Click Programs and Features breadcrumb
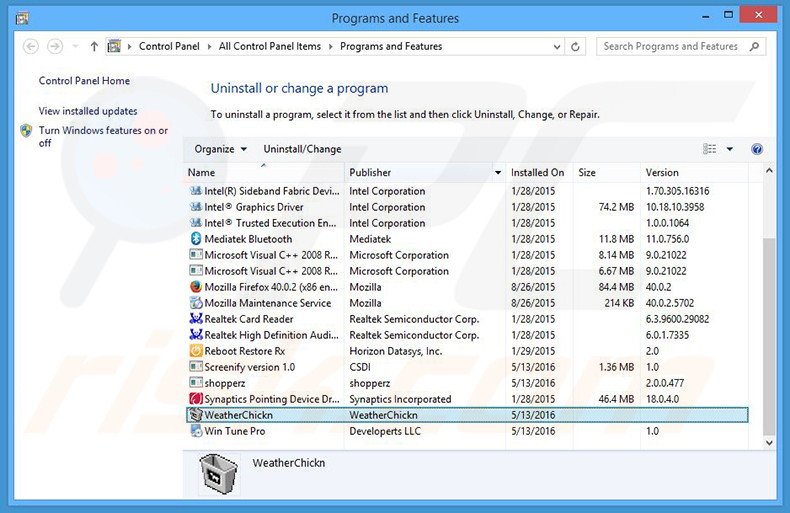The image size is (790, 513). (x=391, y=46)
